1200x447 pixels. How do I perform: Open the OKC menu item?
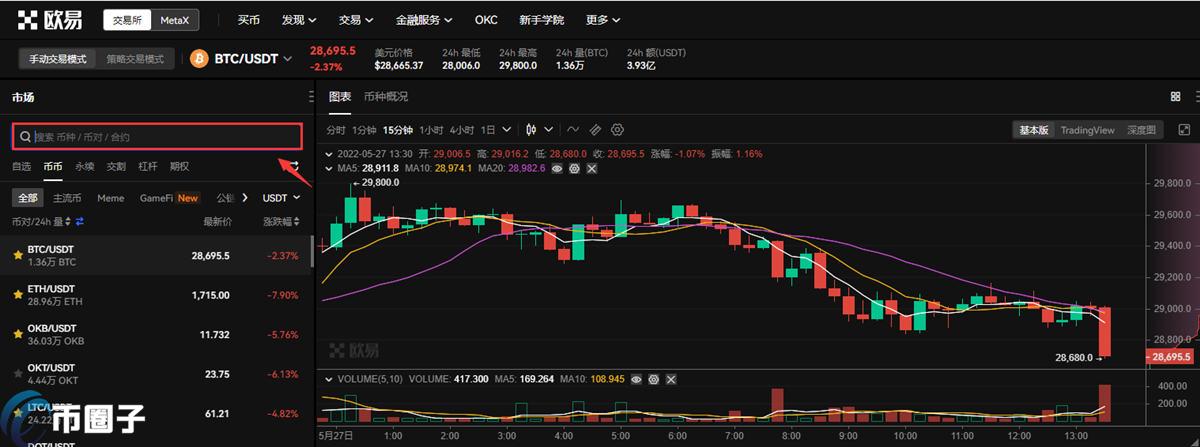[486, 20]
